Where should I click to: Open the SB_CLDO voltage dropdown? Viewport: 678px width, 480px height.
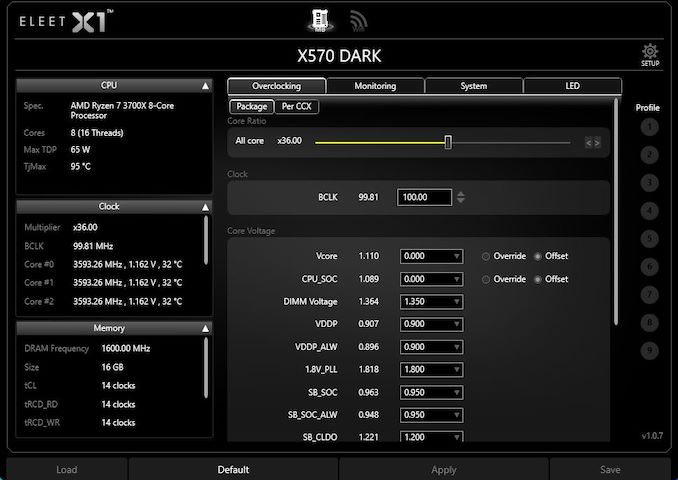432,436
